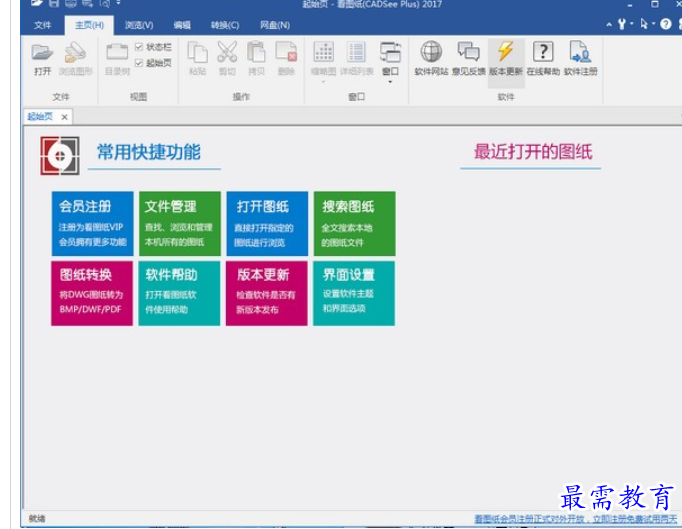
Task: Click the 打开图纸 blue tile
Action: [267, 224]
